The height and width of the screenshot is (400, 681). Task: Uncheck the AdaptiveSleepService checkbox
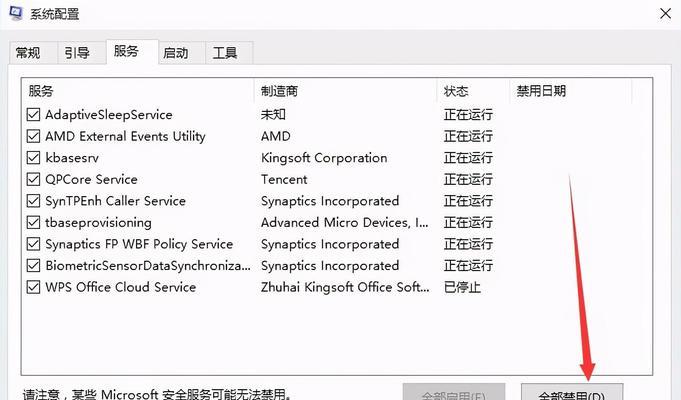[x=34, y=115]
